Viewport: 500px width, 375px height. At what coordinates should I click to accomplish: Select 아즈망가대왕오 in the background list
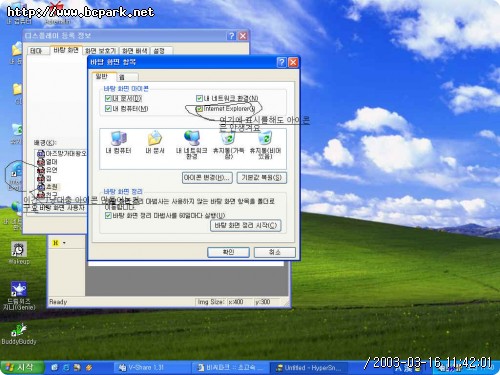[62, 153]
